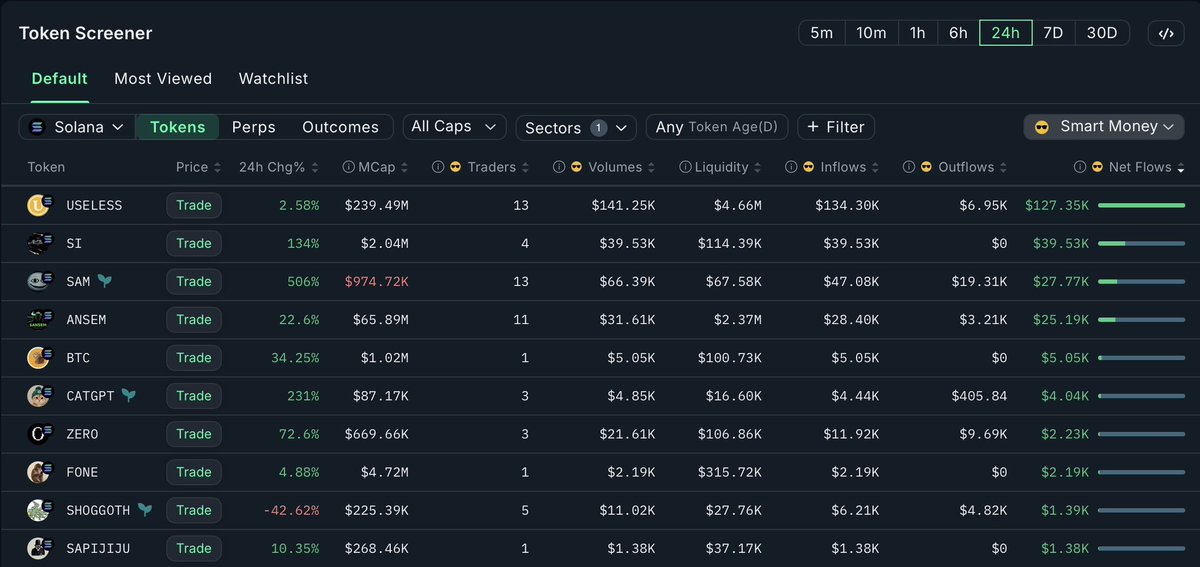Image resolution: width=1200 pixels, height=567 pixels.
Task: Click the USELESS net flow bar
Action: click(1141, 205)
